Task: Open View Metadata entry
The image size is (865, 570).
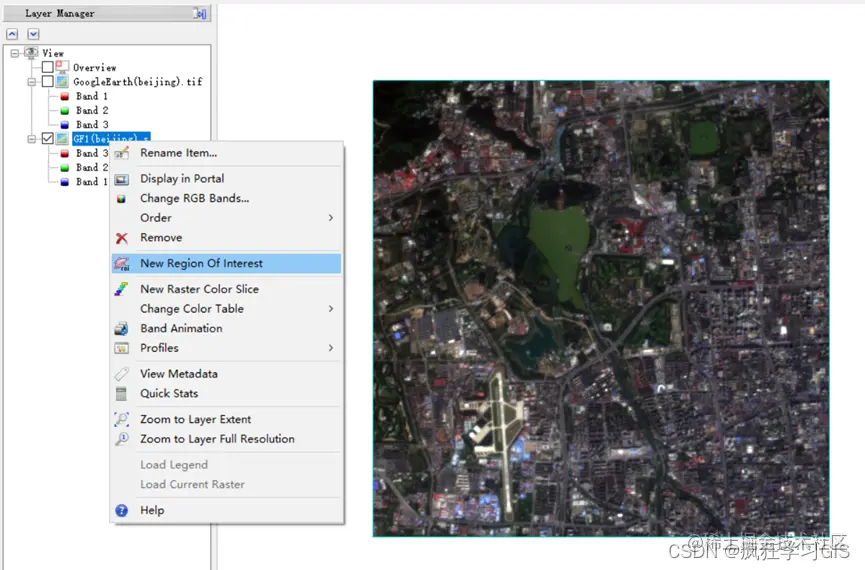Action: point(226,374)
